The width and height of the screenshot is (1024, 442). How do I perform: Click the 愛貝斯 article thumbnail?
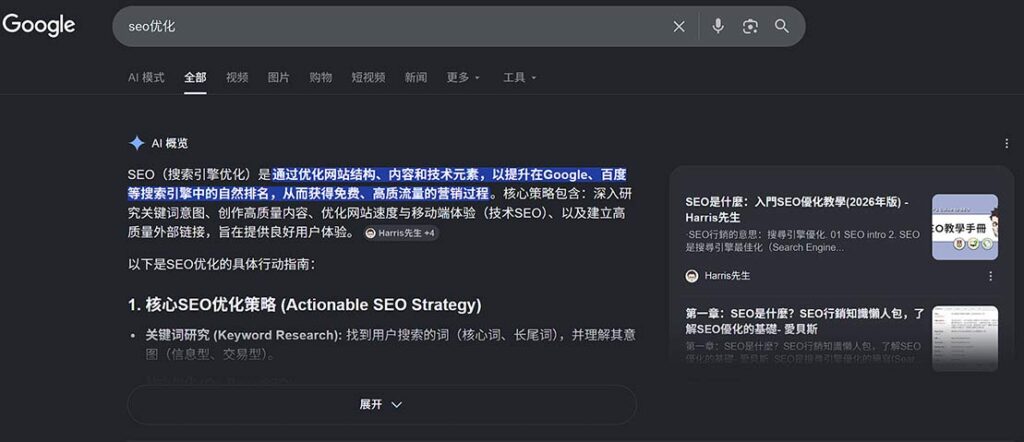point(965,338)
